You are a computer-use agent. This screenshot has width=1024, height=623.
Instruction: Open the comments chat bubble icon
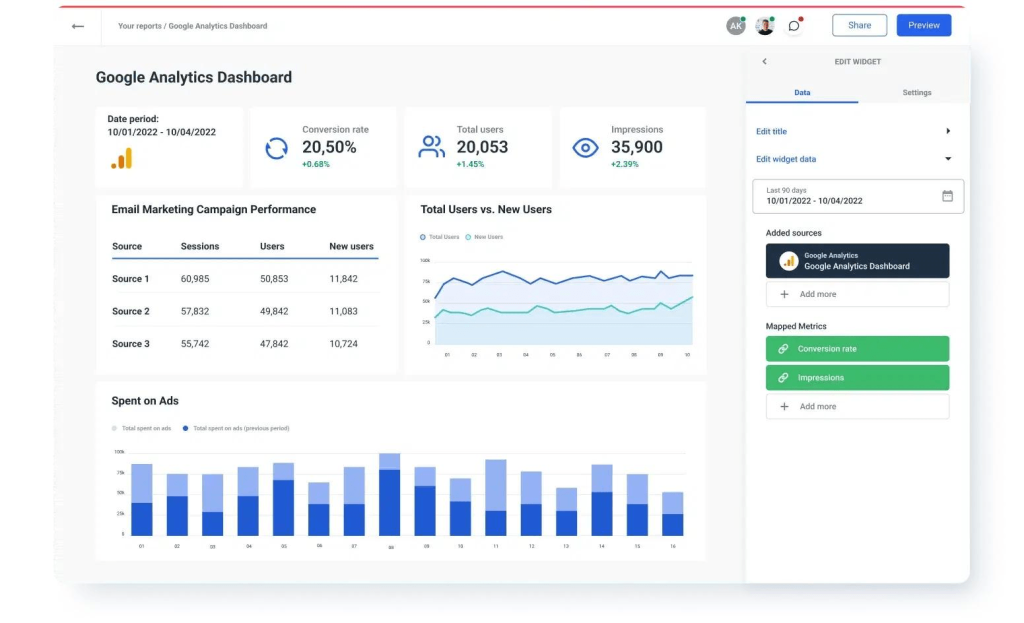[793, 25]
